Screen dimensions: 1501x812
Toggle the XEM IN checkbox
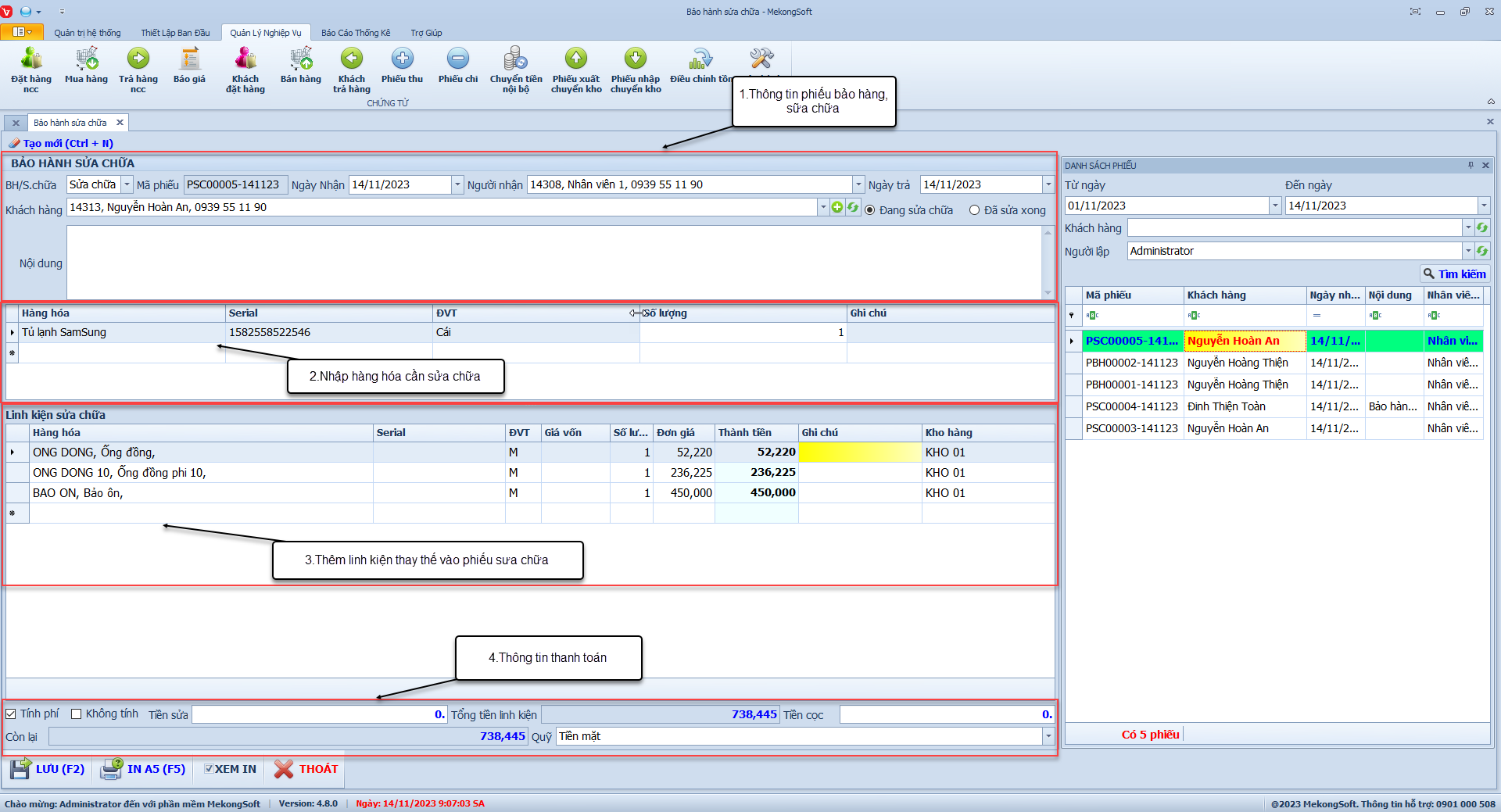tap(209, 769)
